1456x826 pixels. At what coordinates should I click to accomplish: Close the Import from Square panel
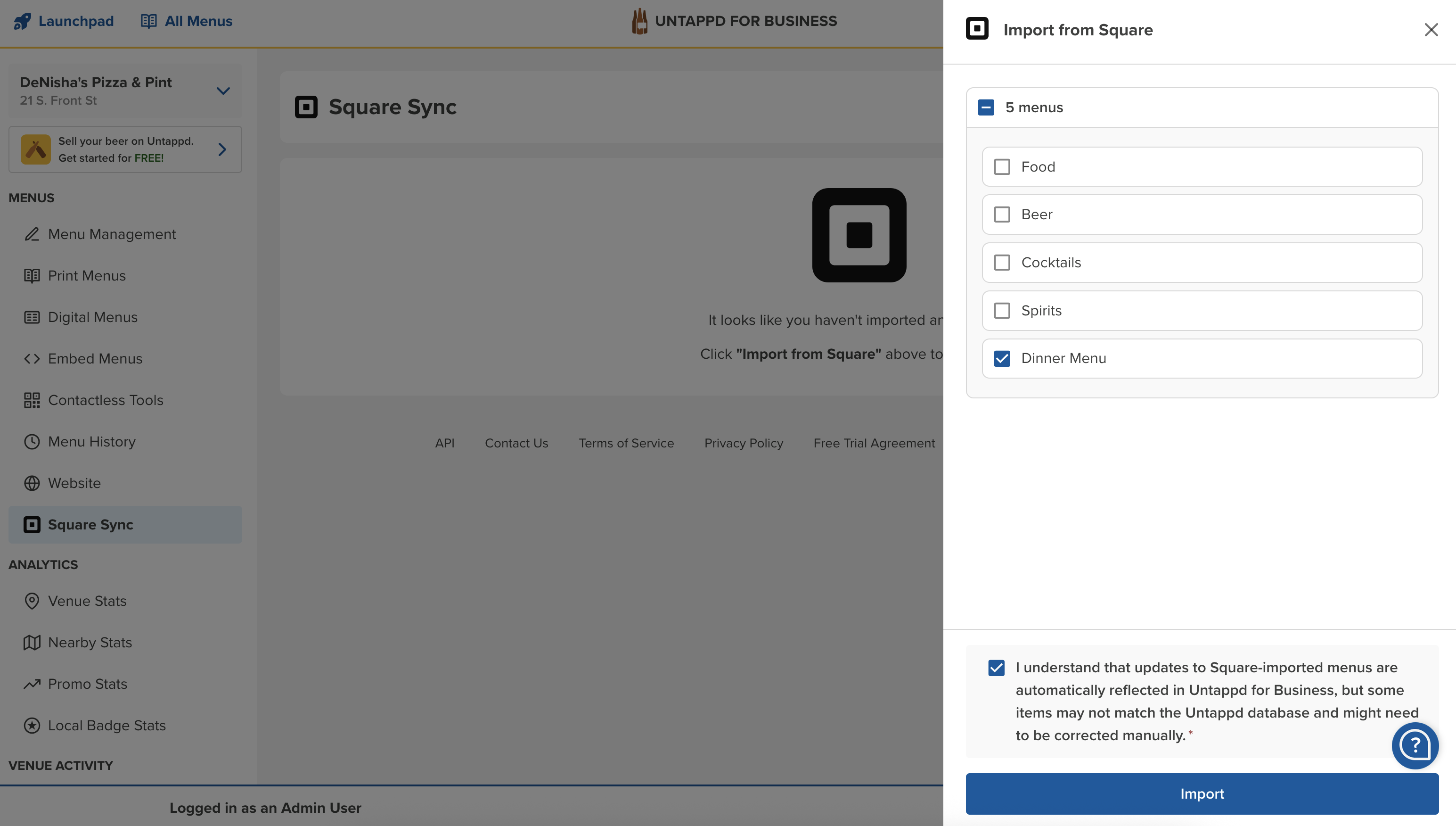(x=1431, y=30)
